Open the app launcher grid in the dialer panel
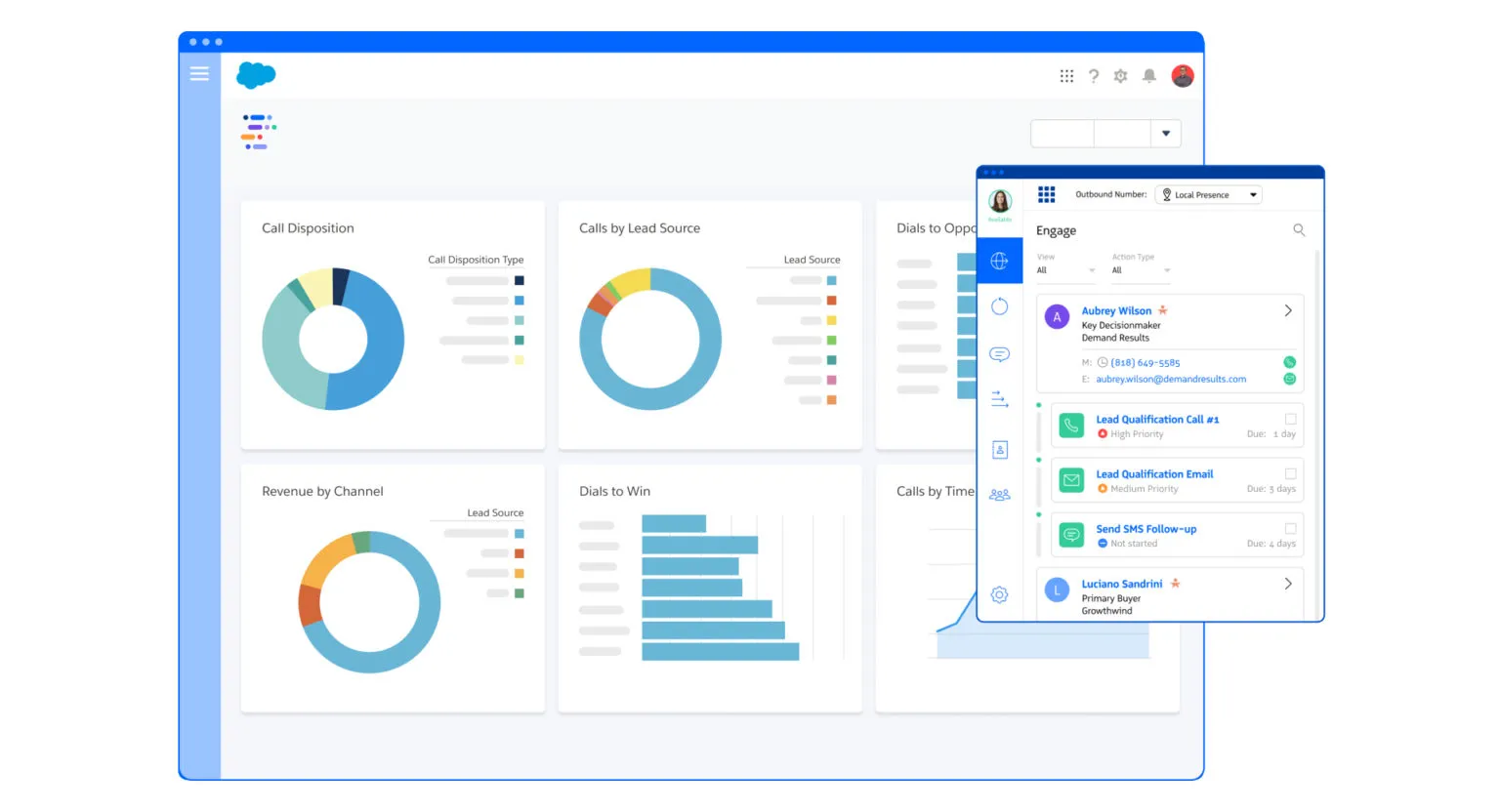The height and width of the screenshot is (812, 1500). point(1046,194)
